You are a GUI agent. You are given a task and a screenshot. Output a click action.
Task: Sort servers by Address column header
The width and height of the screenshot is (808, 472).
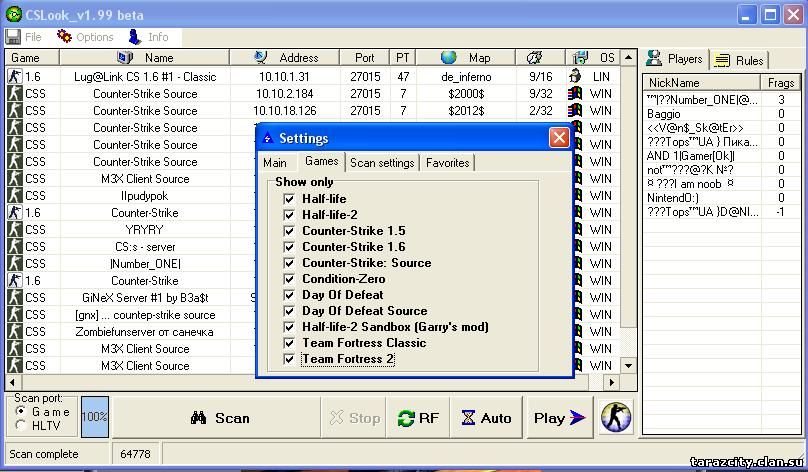point(284,58)
